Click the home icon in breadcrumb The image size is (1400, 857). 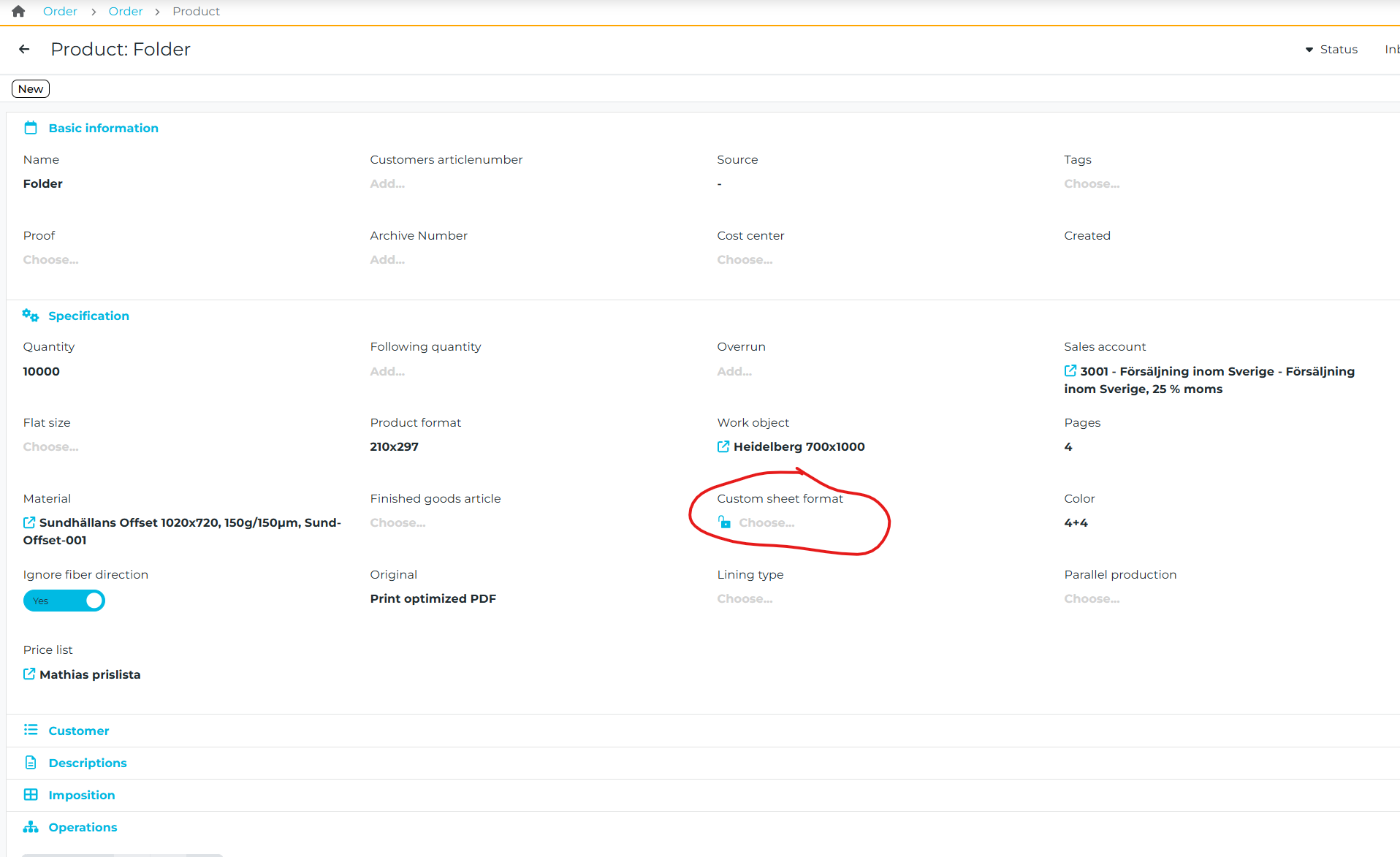pyautogui.click(x=18, y=11)
